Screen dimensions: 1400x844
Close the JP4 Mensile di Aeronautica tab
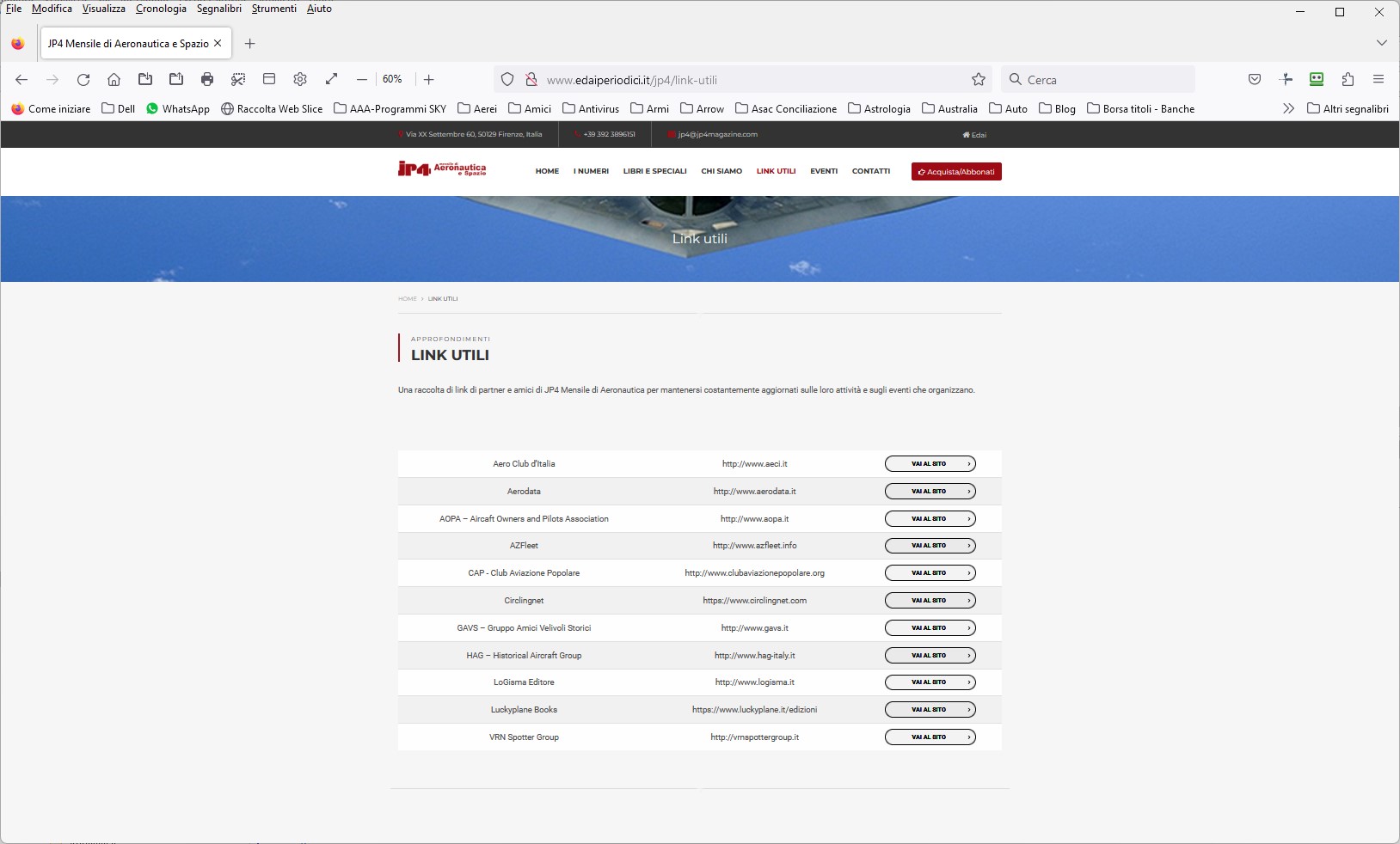[x=218, y=43]
